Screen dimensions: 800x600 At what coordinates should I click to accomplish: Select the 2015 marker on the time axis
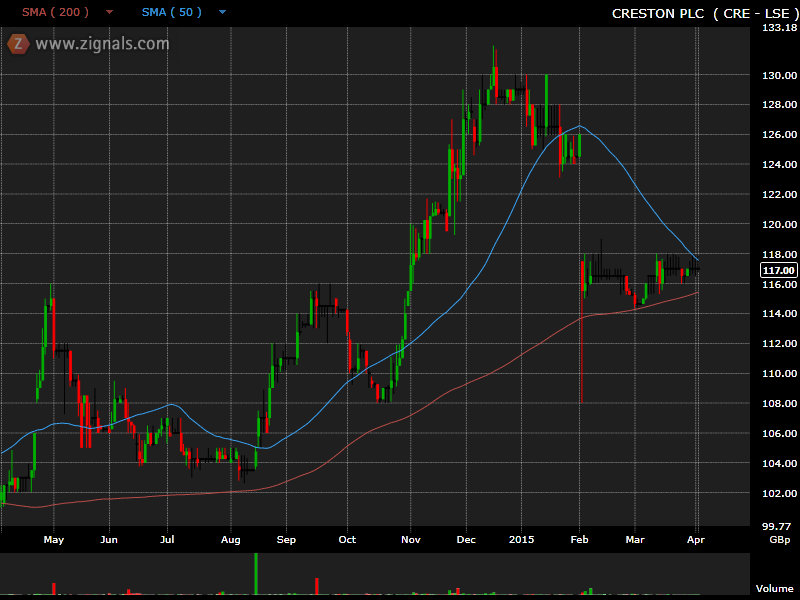pyautogui.click(x=521, y=539)
